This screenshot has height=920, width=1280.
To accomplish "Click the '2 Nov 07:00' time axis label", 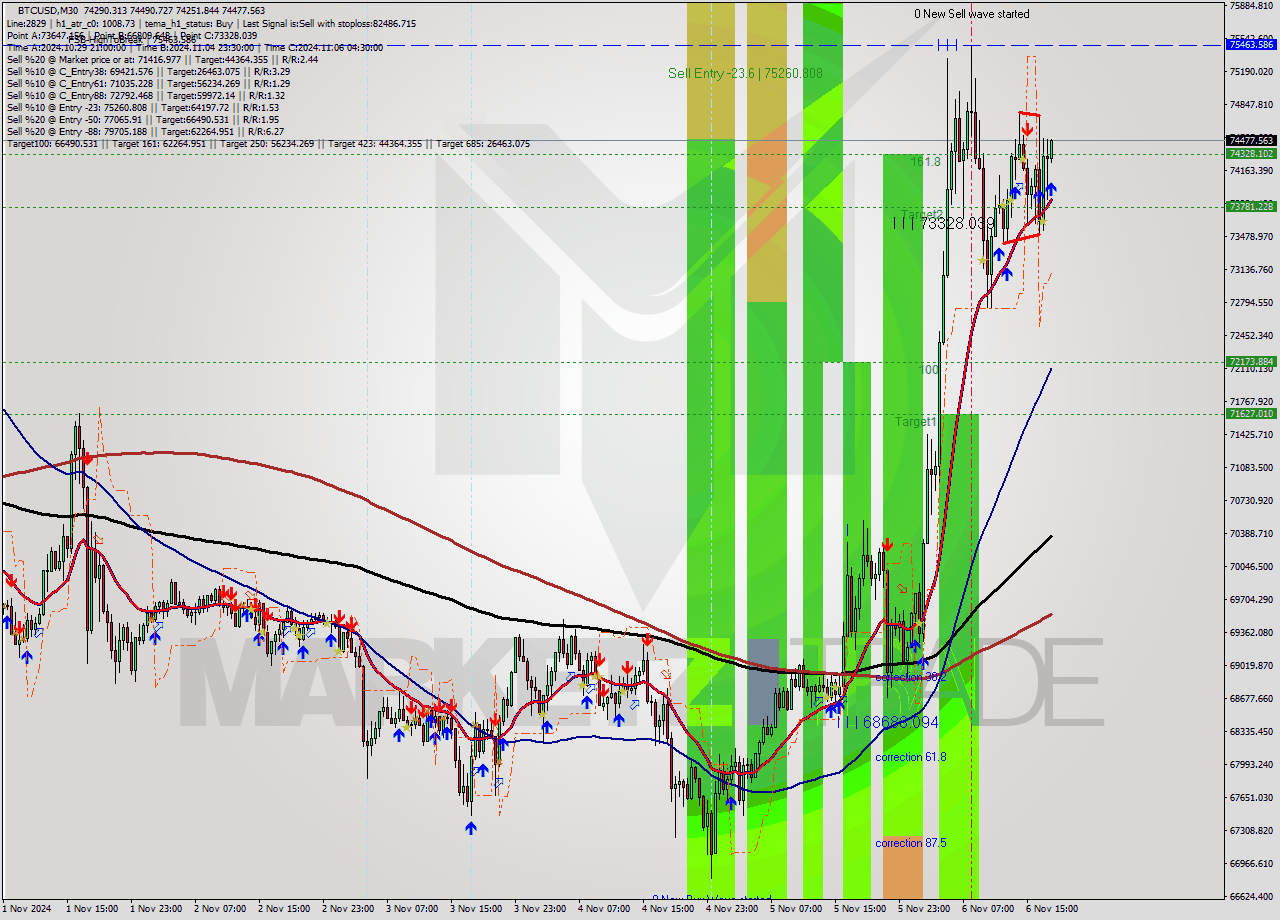I will pyautogui.click(x=220, y=909).
